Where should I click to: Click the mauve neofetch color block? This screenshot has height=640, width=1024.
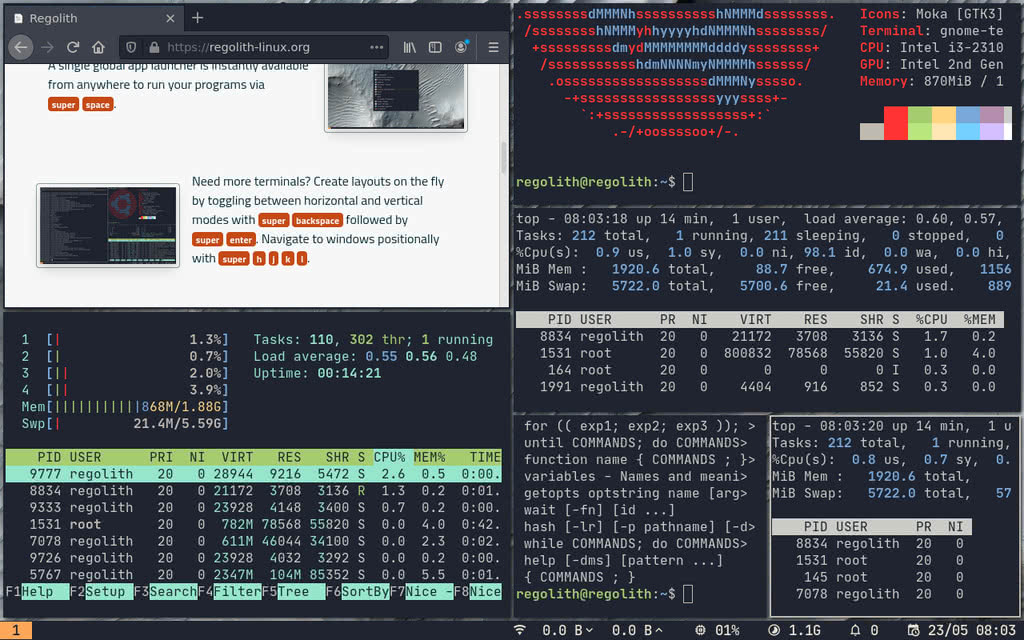coord(992,123)
